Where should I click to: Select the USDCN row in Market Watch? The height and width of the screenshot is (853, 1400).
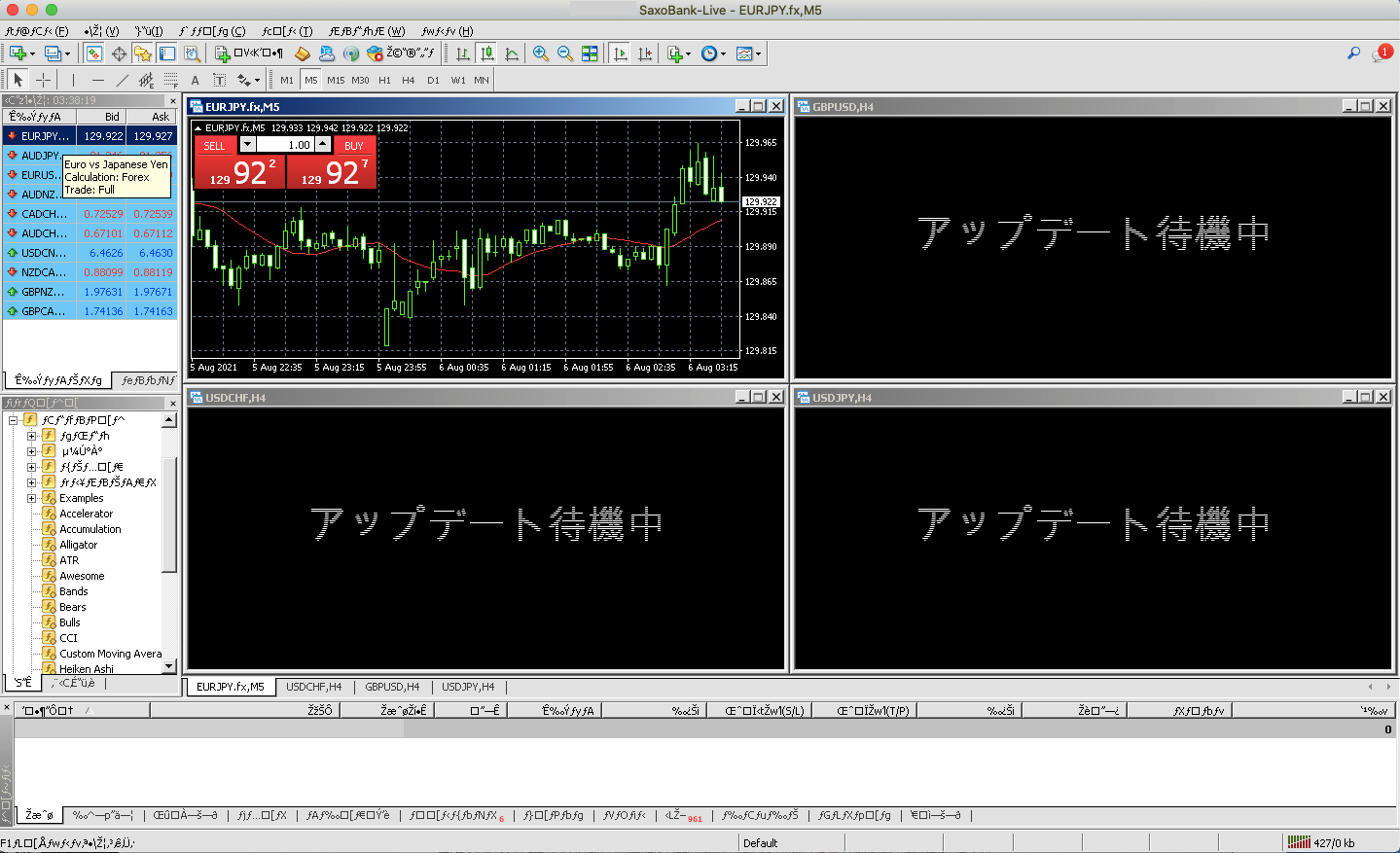[x=90, y=253]
